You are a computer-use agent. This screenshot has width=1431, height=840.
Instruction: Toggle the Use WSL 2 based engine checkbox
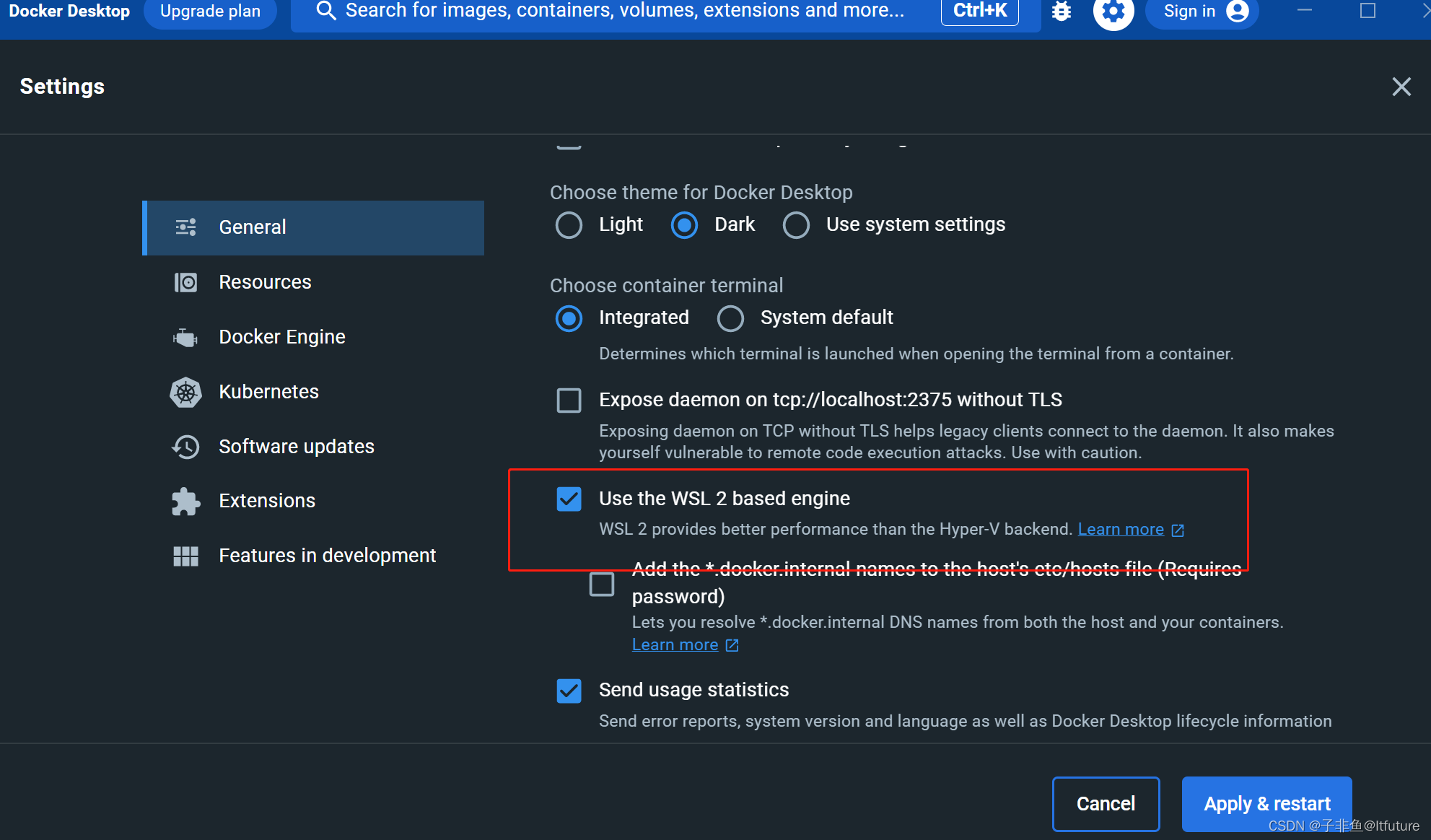(x=569, y=497)
